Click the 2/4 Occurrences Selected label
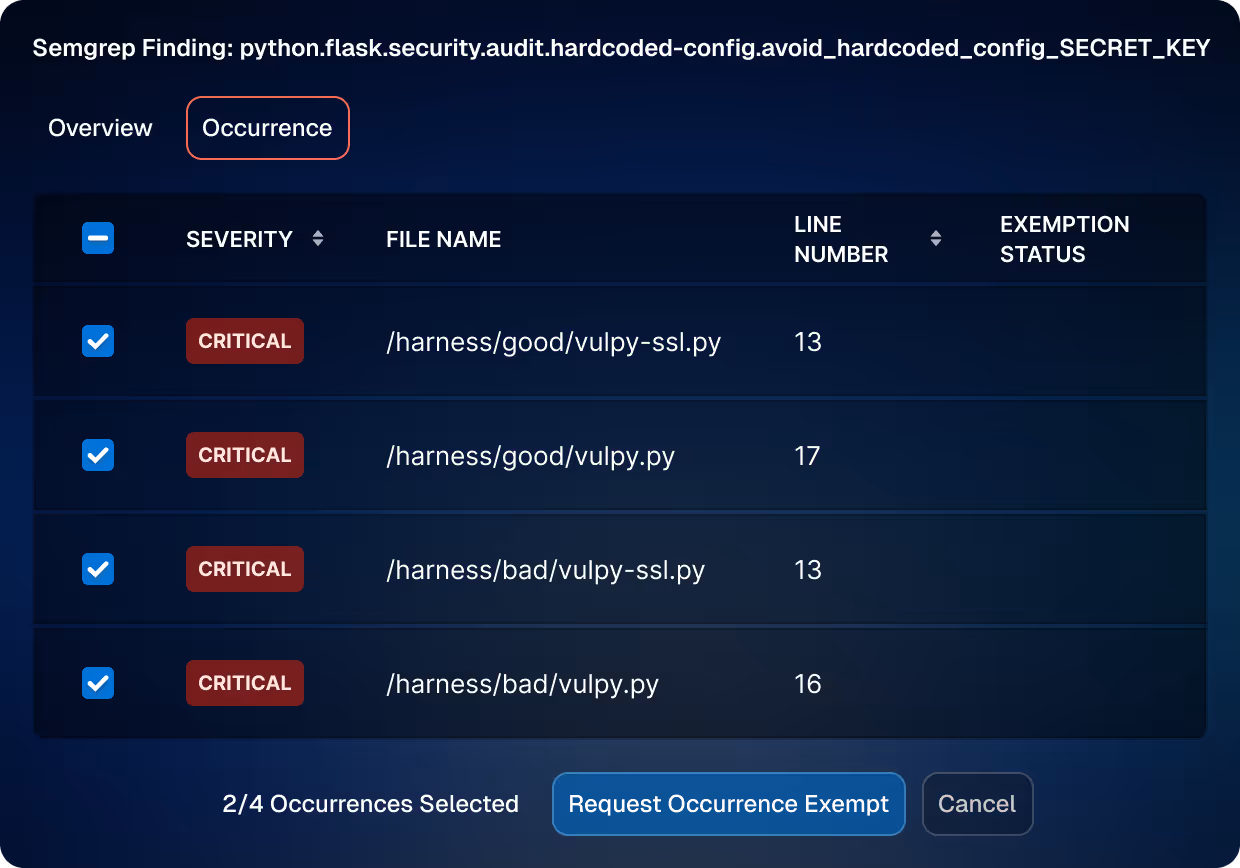 click(370, 803)
